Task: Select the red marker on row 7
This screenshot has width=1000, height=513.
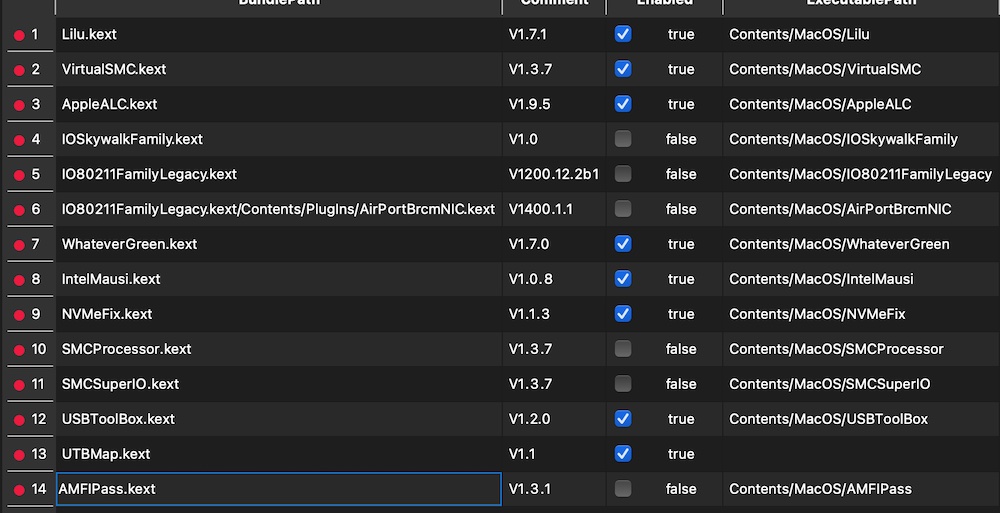Action: 18,245
